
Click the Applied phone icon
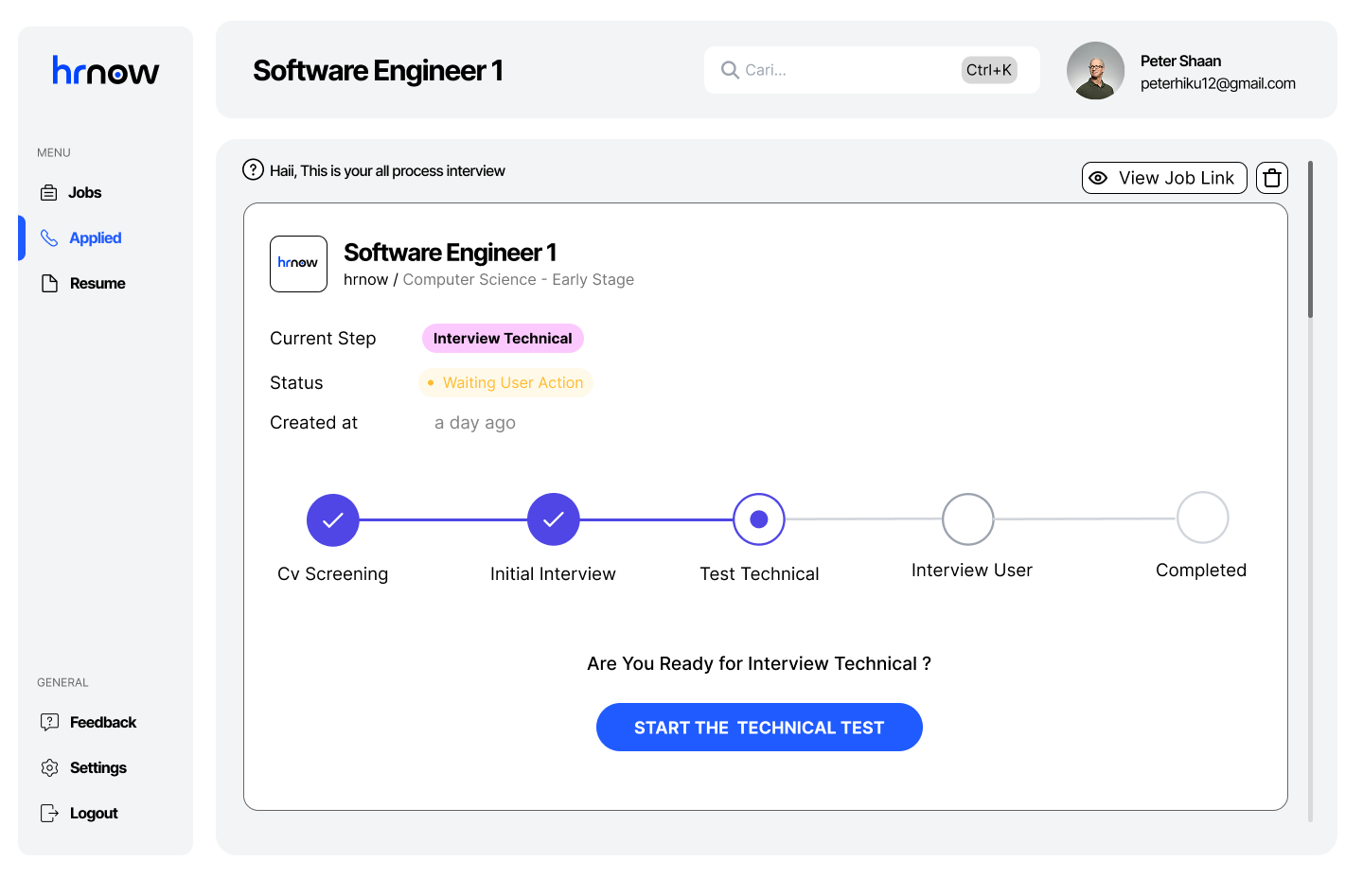pyautogui.click(x=49, y=238)
